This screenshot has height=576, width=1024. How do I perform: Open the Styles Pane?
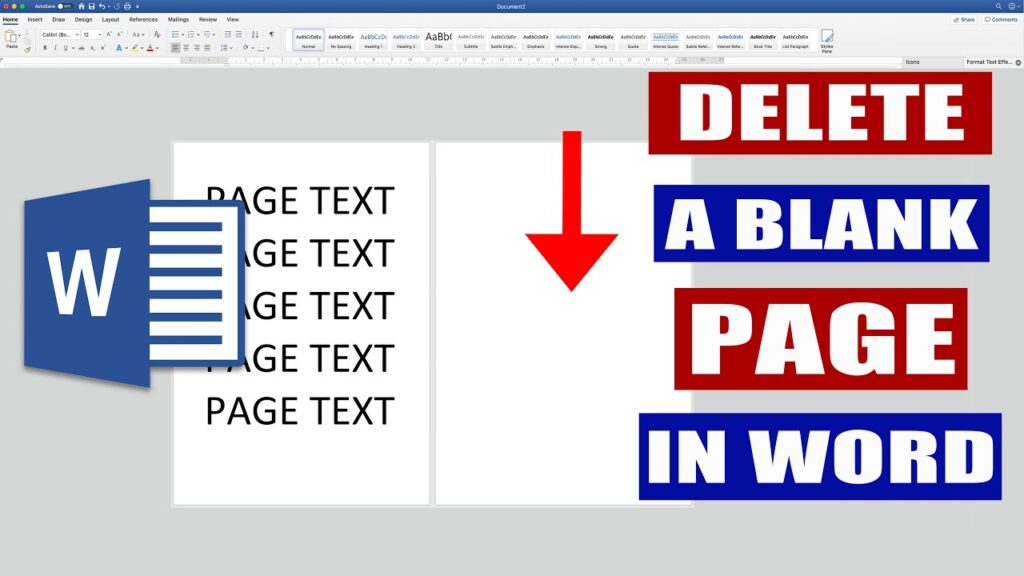coord(827,39)
